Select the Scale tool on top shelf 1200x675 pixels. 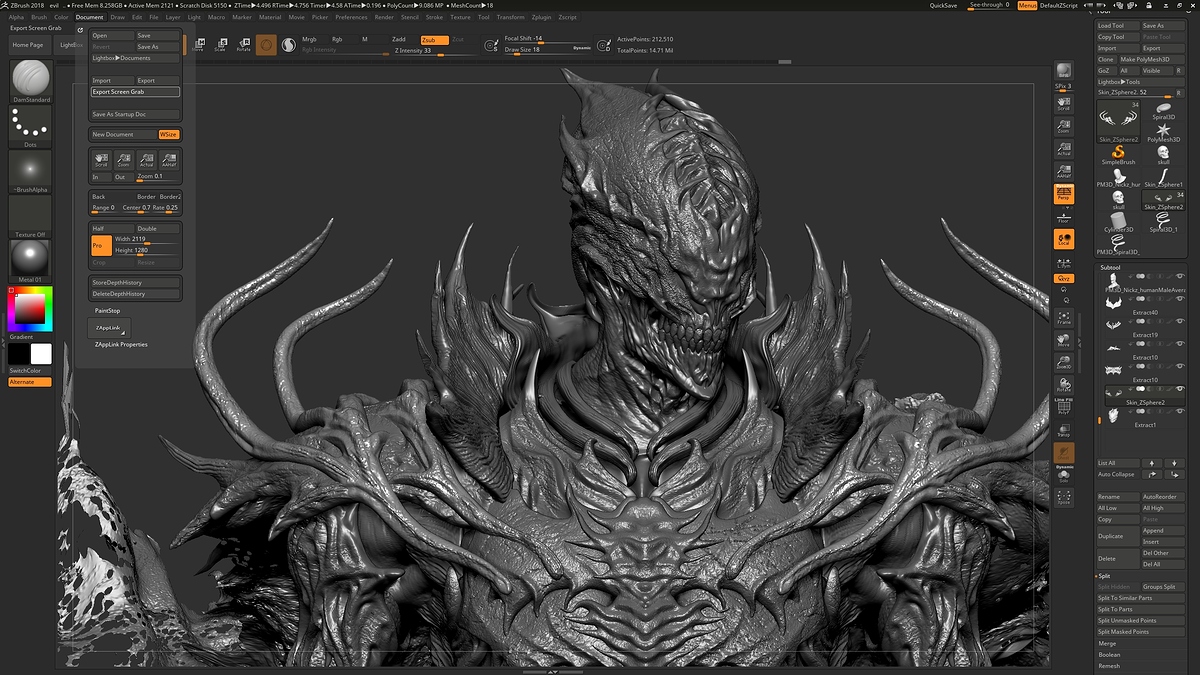220,45
